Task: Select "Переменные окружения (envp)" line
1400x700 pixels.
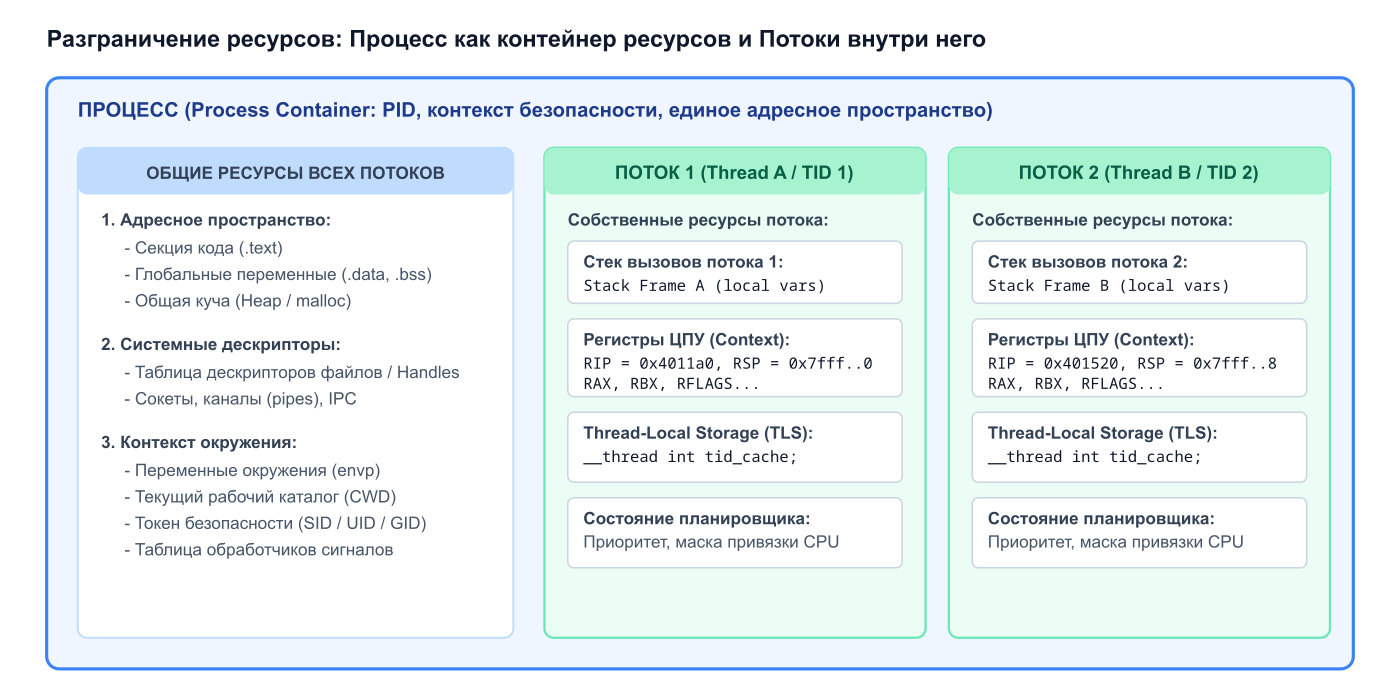Action: (252, 470)
